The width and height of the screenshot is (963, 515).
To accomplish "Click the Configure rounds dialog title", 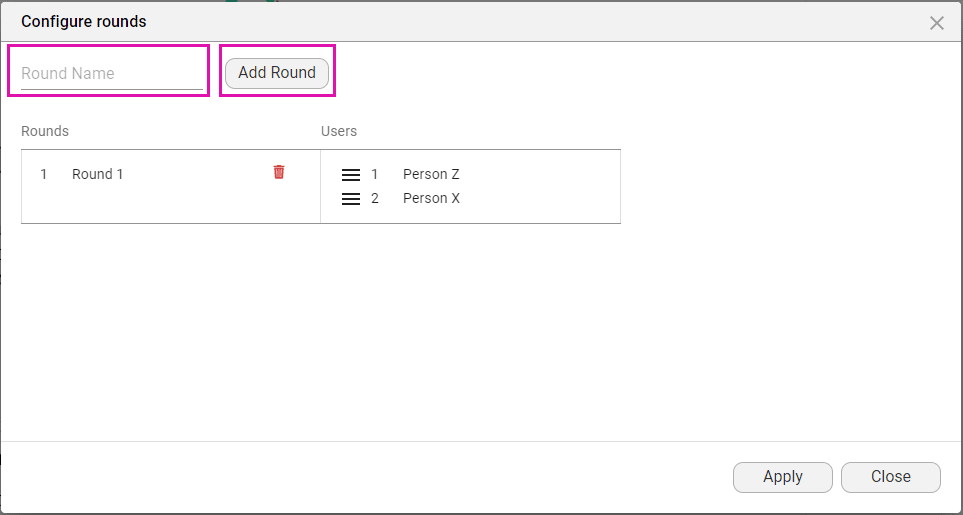I will (84, 21).
